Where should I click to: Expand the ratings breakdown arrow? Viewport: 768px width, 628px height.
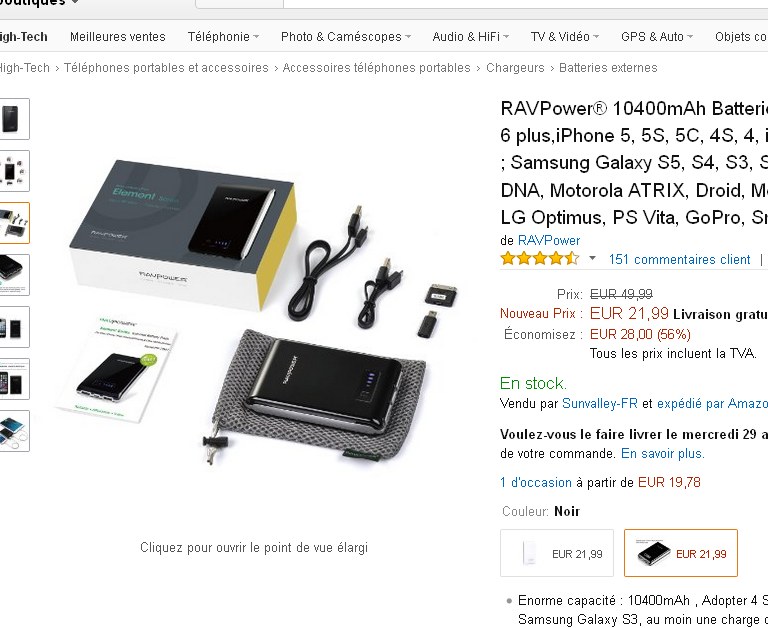592,258
